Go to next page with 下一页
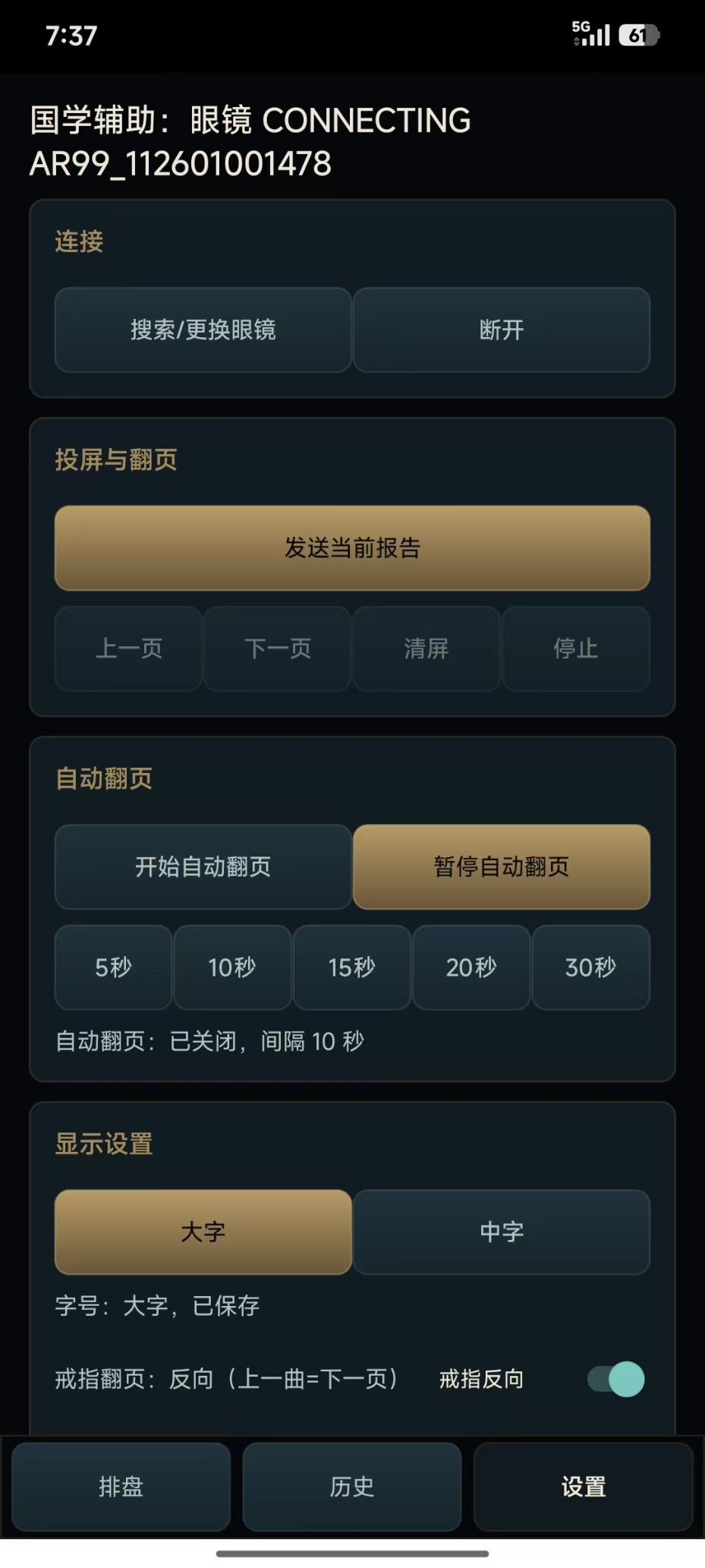 (278, 648)
